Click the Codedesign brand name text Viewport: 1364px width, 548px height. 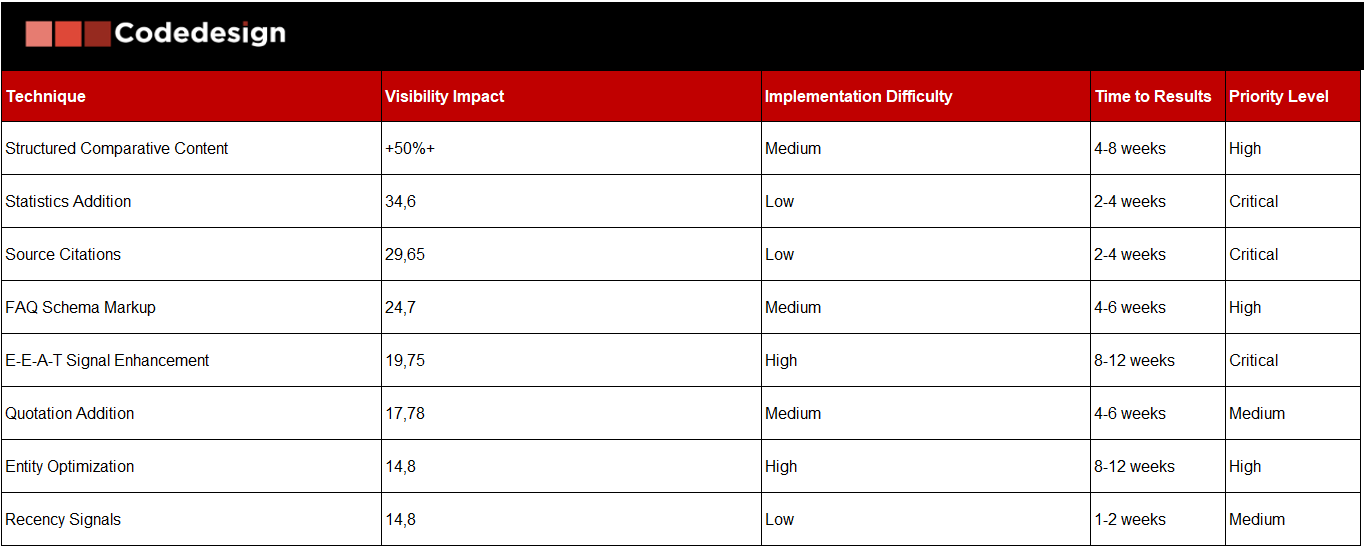(x=200, y=34)
